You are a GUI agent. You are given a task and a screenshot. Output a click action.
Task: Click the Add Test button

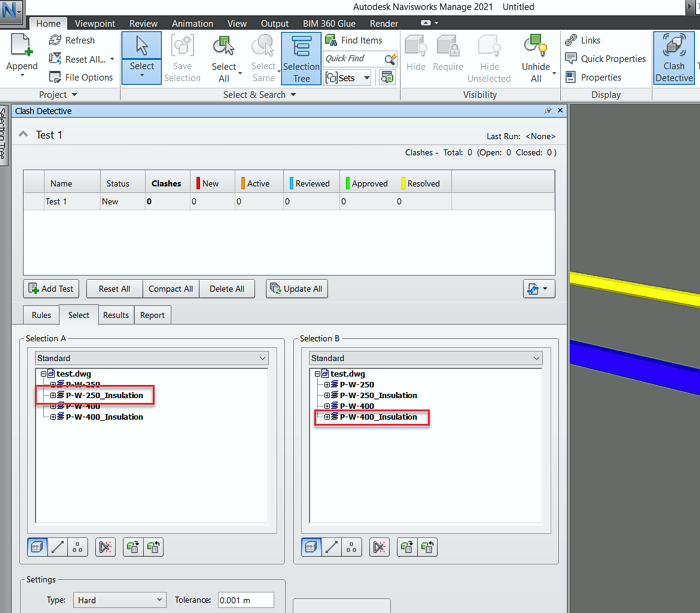[x=52, y=289]
